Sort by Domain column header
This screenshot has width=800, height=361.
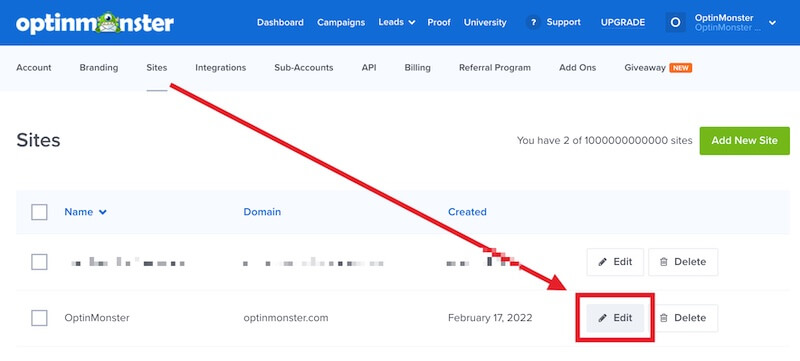tap(262, 212)
